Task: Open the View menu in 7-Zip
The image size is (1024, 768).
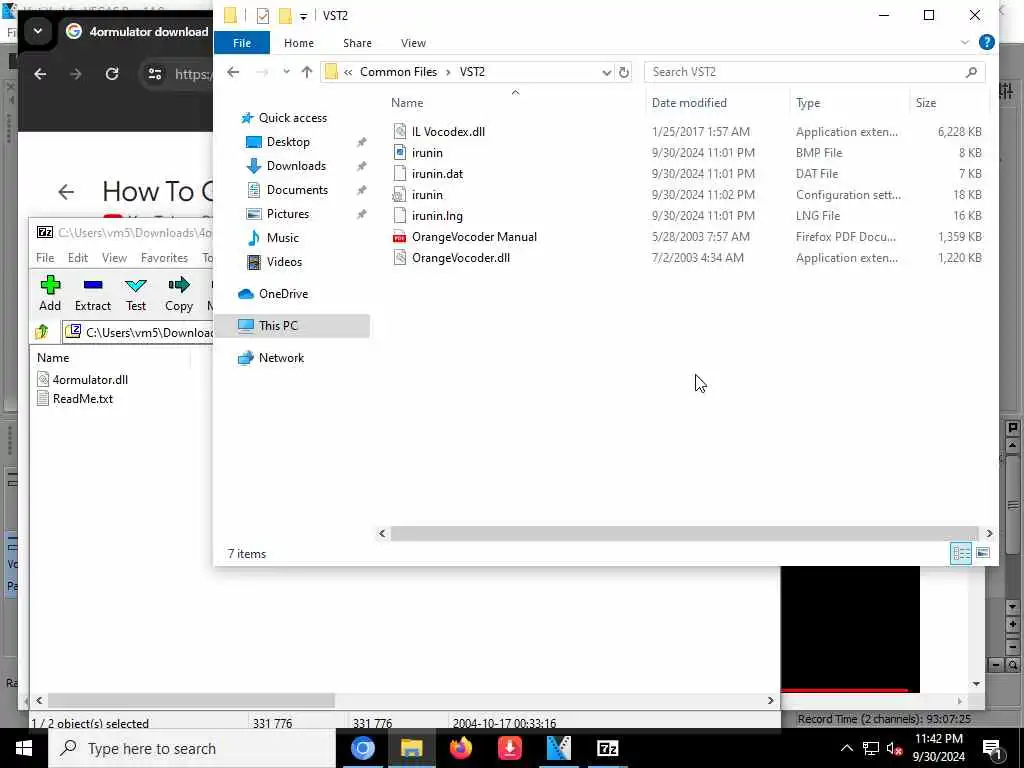Action: [114, 258]
